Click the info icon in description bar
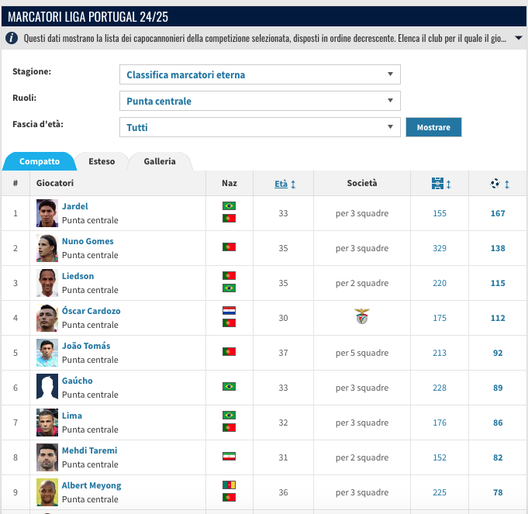 click(x=11, y=38)
